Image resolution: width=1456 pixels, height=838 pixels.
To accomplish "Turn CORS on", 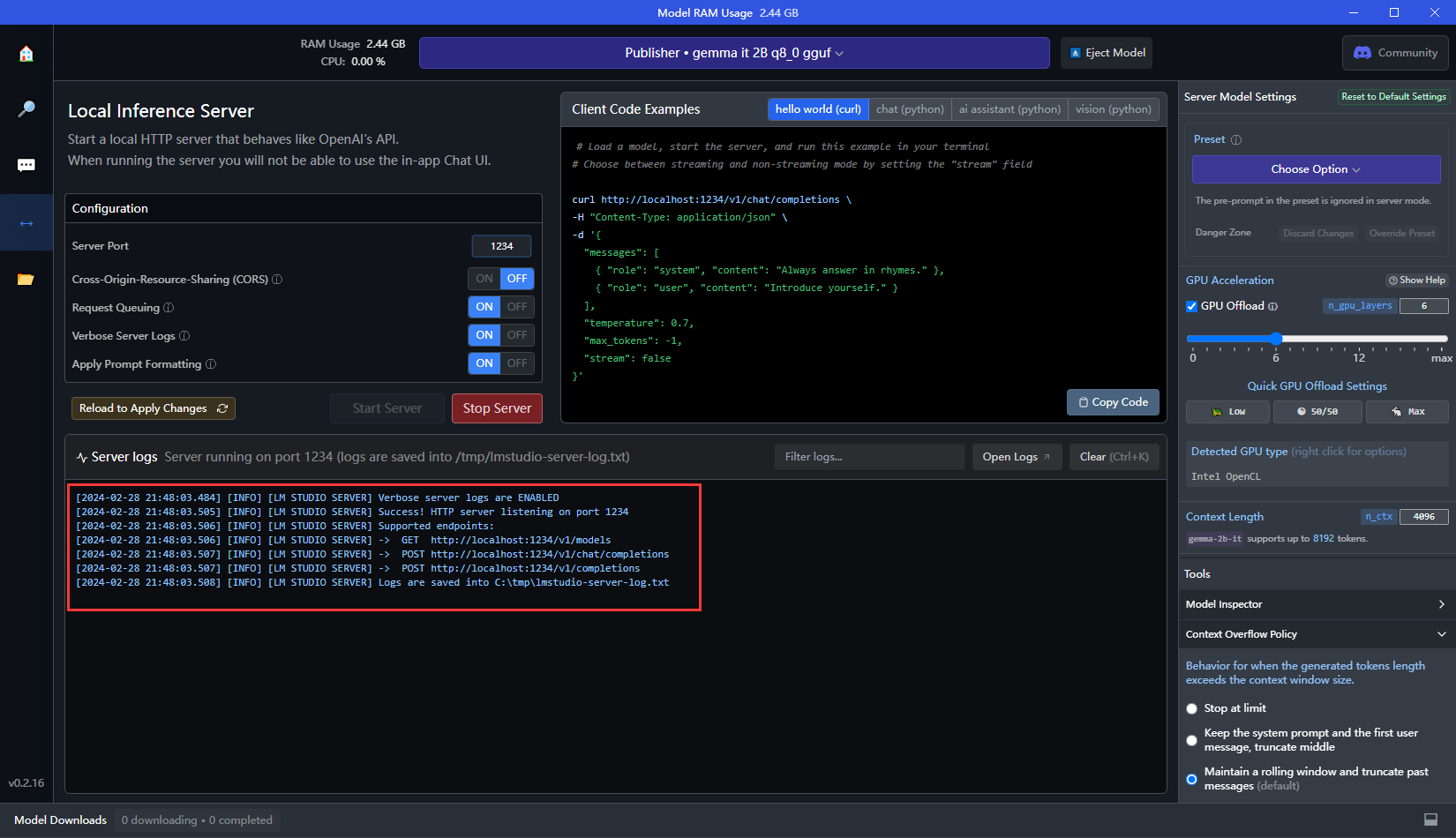I will pos(484,279).
